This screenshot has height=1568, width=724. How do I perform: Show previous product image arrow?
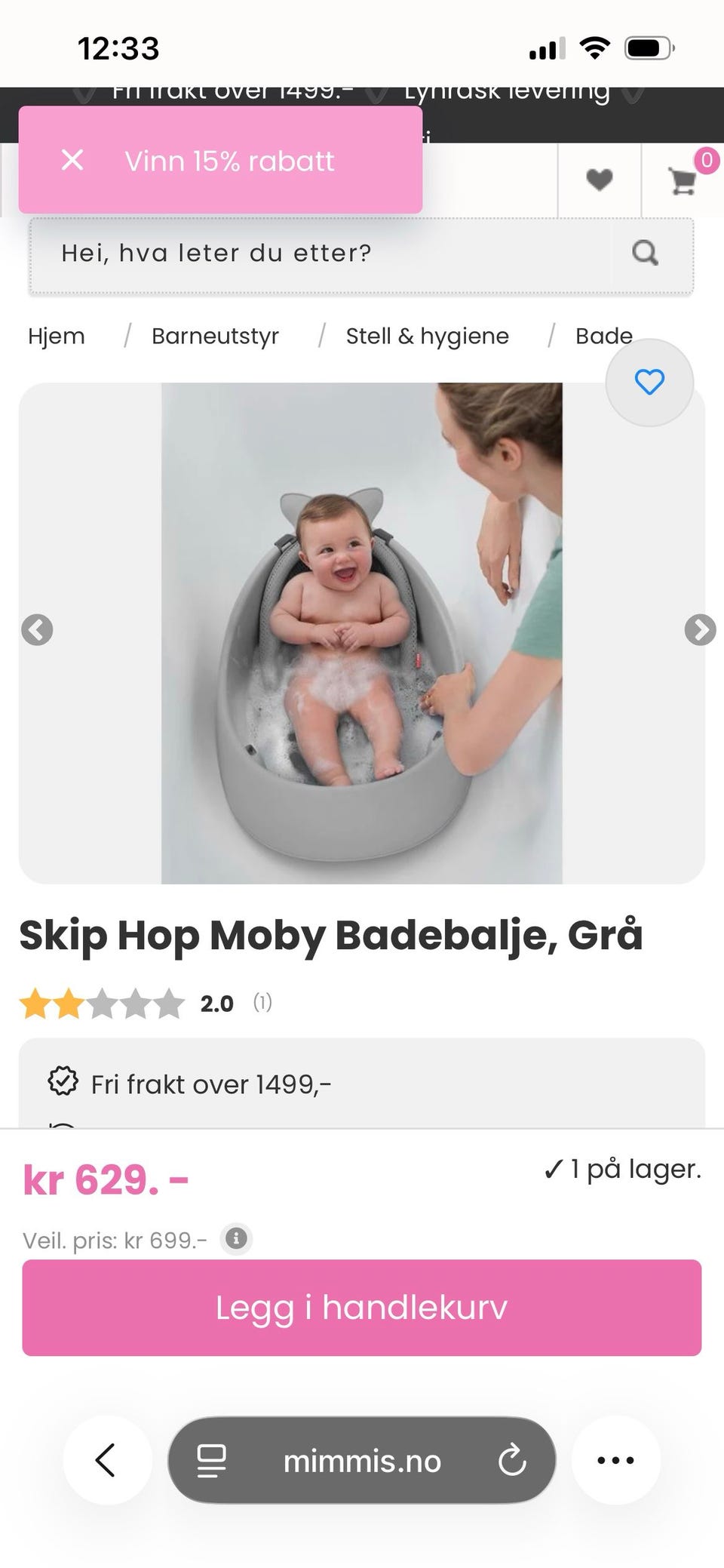point(37,630)
